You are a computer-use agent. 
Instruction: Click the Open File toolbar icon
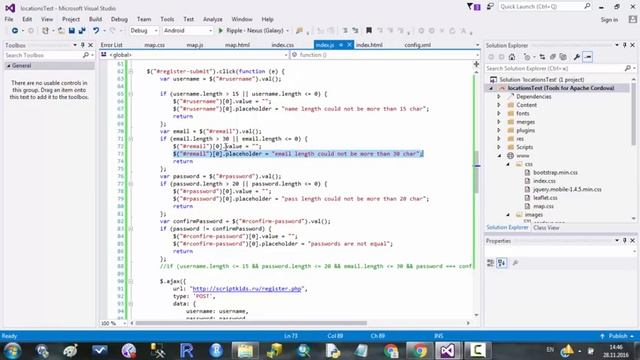(x=61, y=31)
